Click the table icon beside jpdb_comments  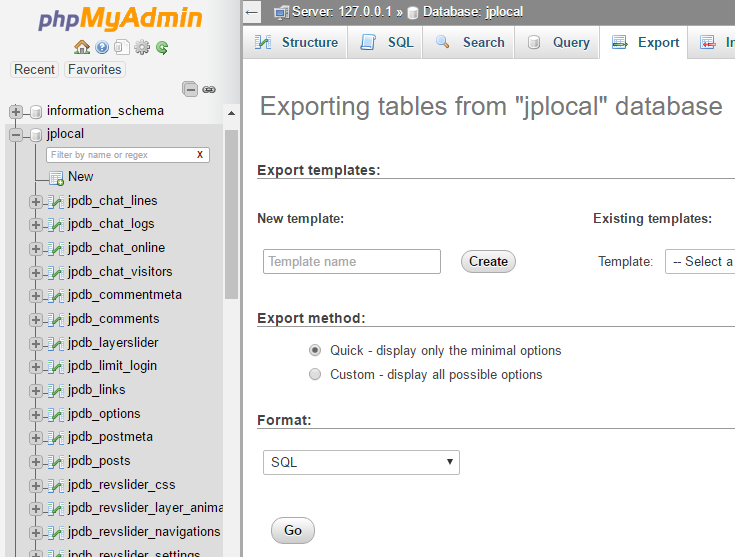tap(56, 319)
